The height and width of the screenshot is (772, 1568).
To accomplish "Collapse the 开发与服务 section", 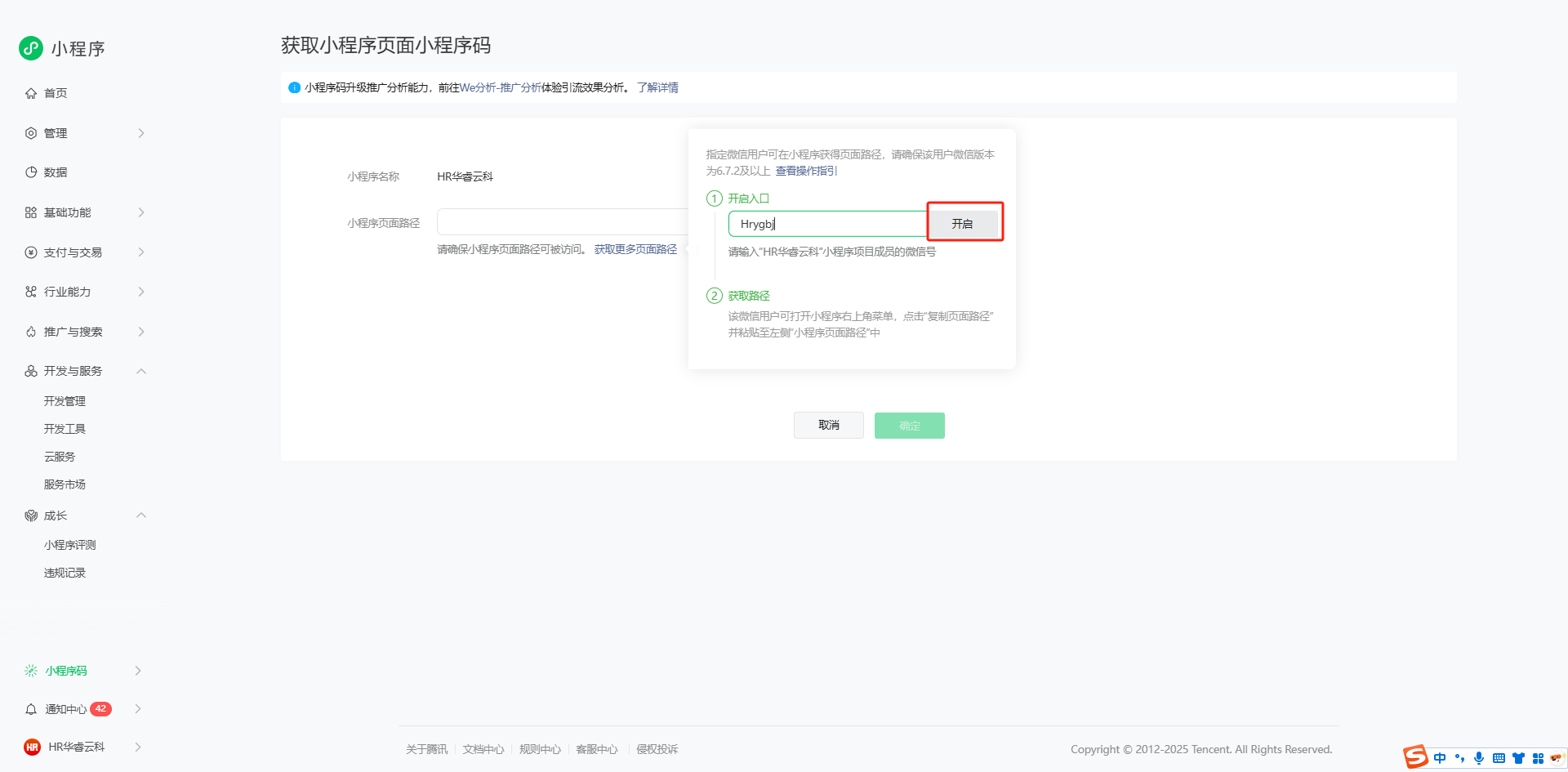I will pyautogui.click(x=140, y=371).
